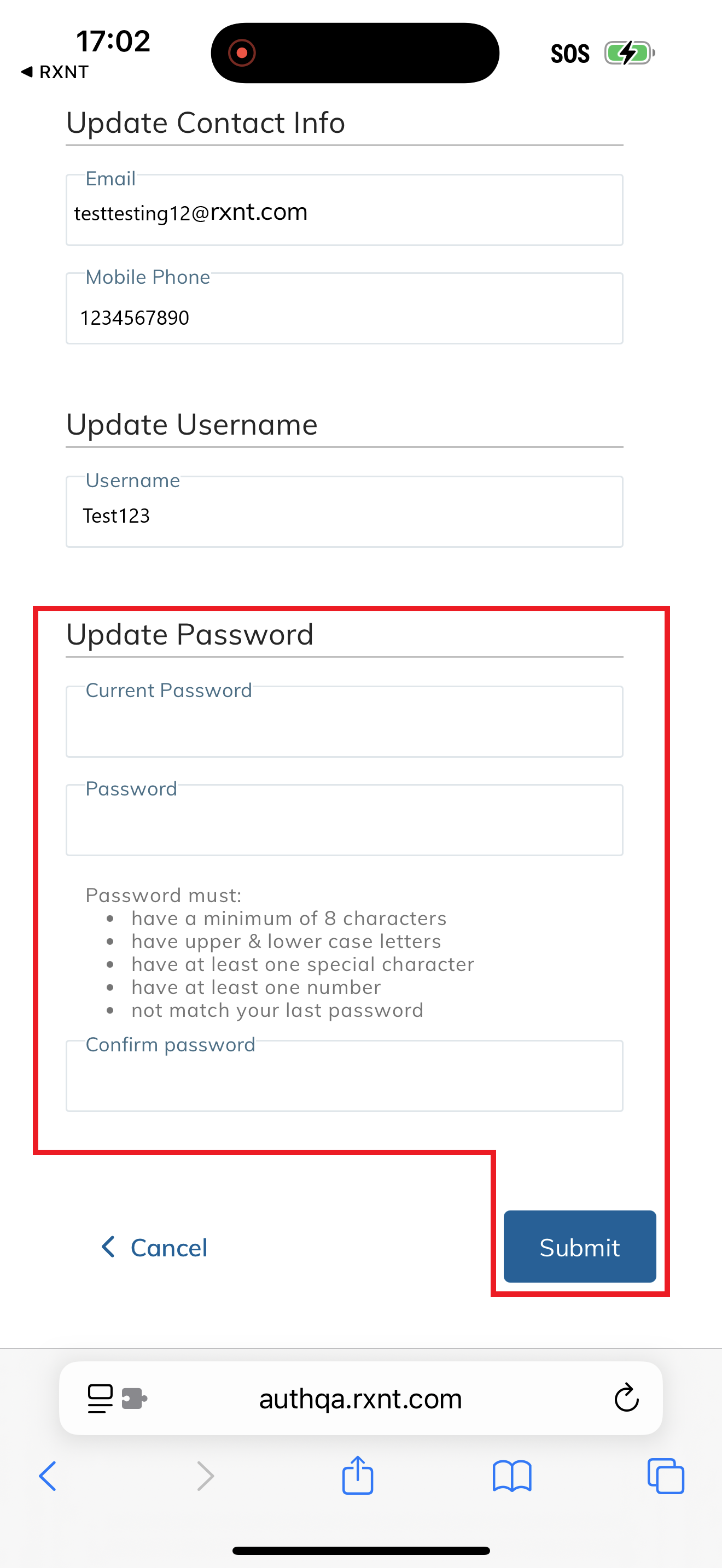Click the Cancel link
The height and width of the screenshot is (1568, 722).
pyautogui.click(x=168, y=1248)
